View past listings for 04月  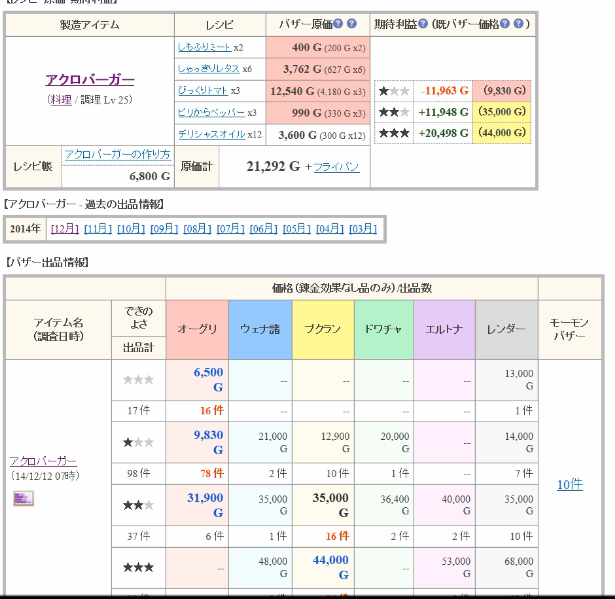[x=330, y=229]
